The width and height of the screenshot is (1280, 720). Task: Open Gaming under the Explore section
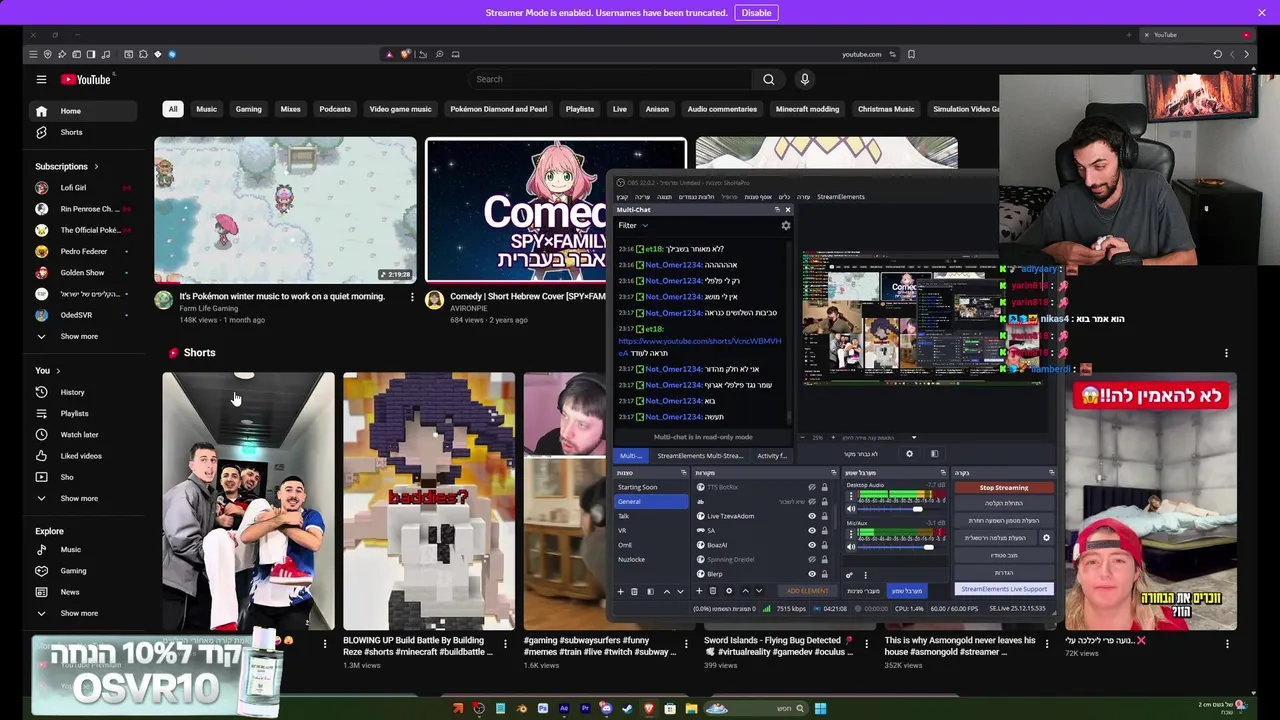click(81, 570)
